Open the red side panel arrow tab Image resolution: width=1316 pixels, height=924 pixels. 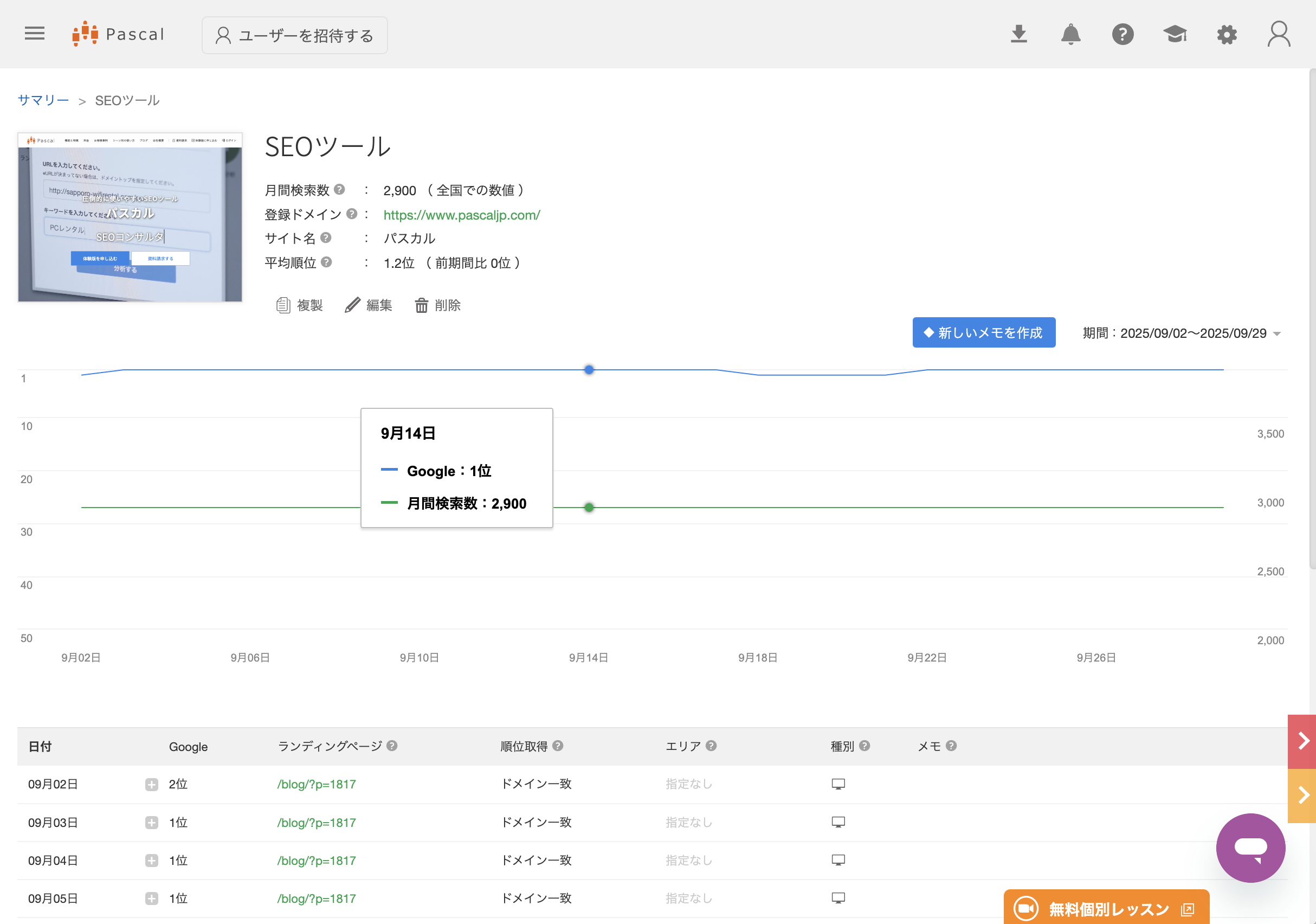1302,741
